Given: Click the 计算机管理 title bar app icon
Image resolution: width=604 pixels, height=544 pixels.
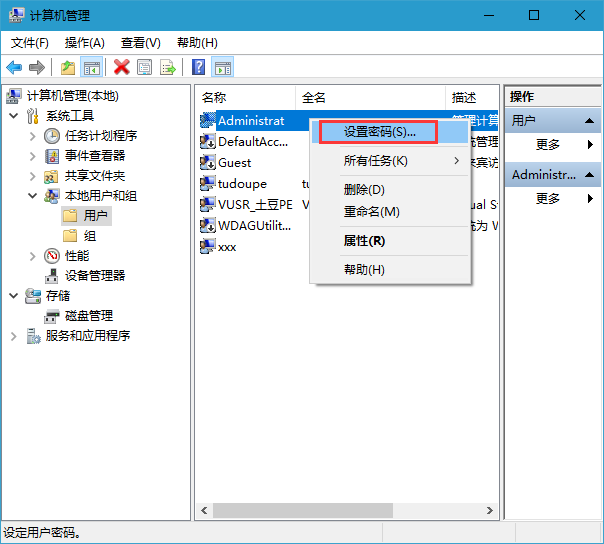Looking at the screenshot, I should pyautogui.click(x=17, y=15).
